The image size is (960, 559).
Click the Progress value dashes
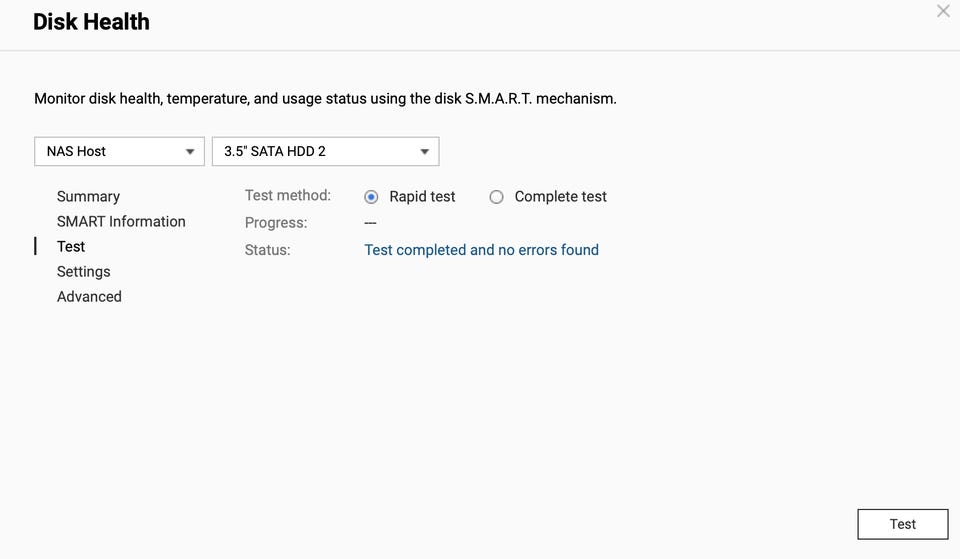tap(370, 223)
